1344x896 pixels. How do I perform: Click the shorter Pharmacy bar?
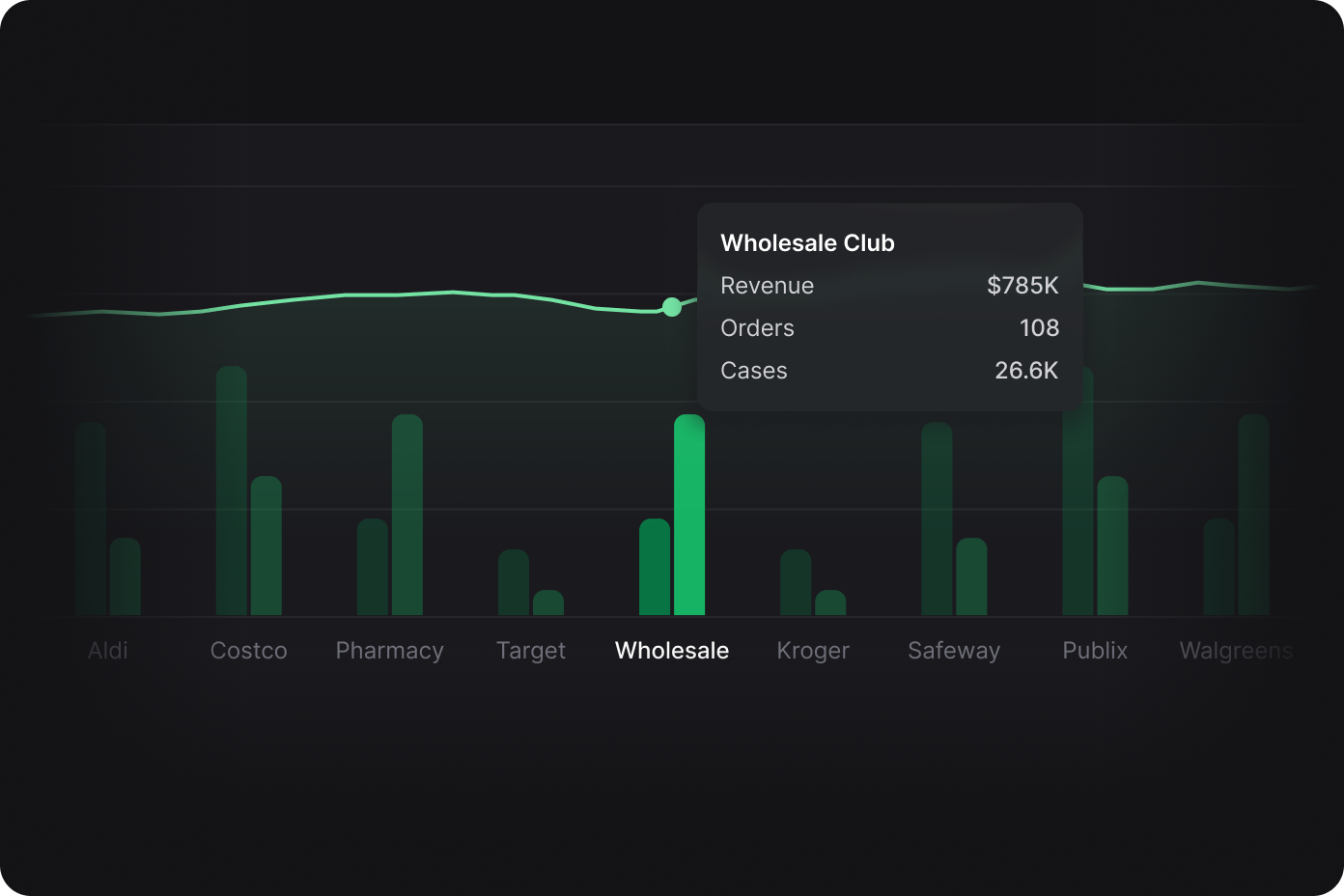(373, 567)
